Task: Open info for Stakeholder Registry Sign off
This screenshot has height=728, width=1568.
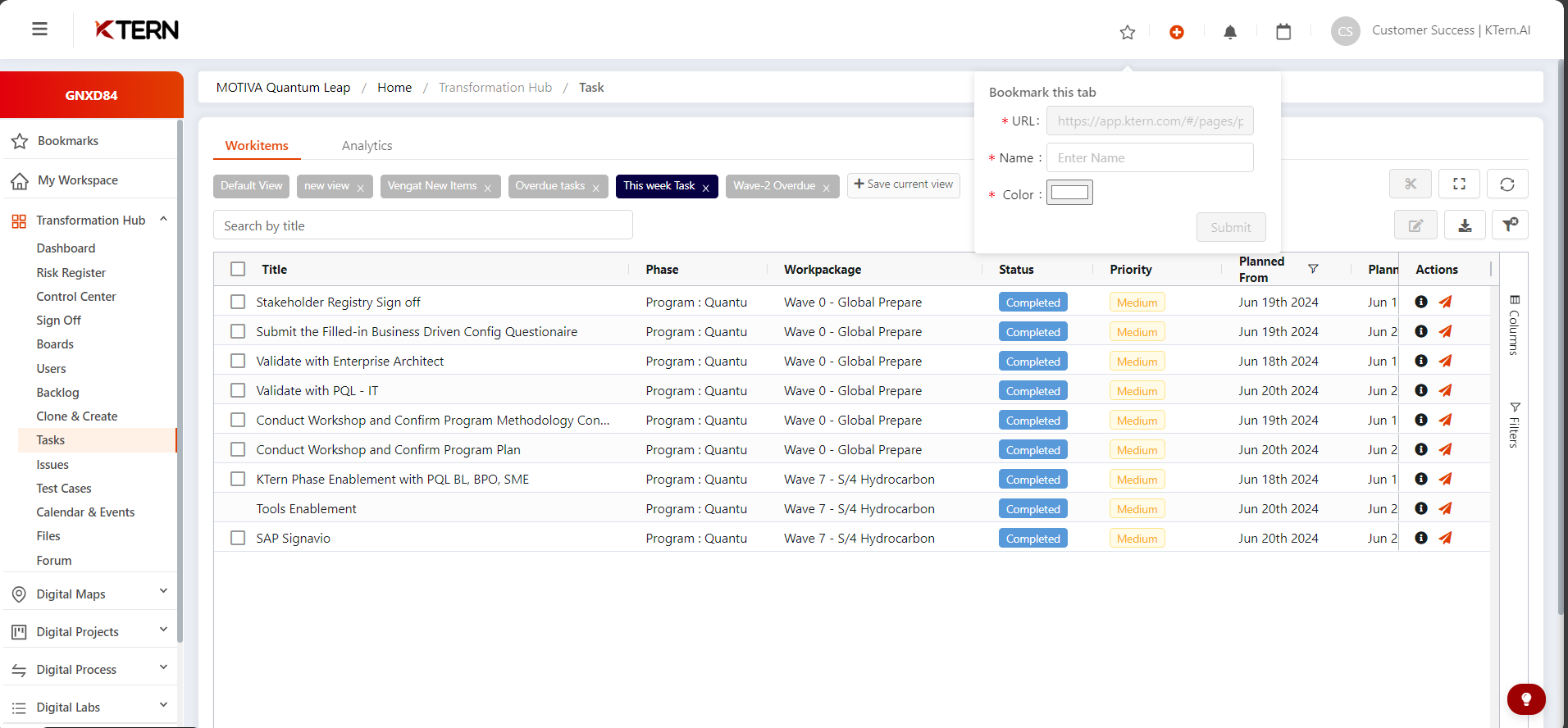Action: pos(1421,302)
